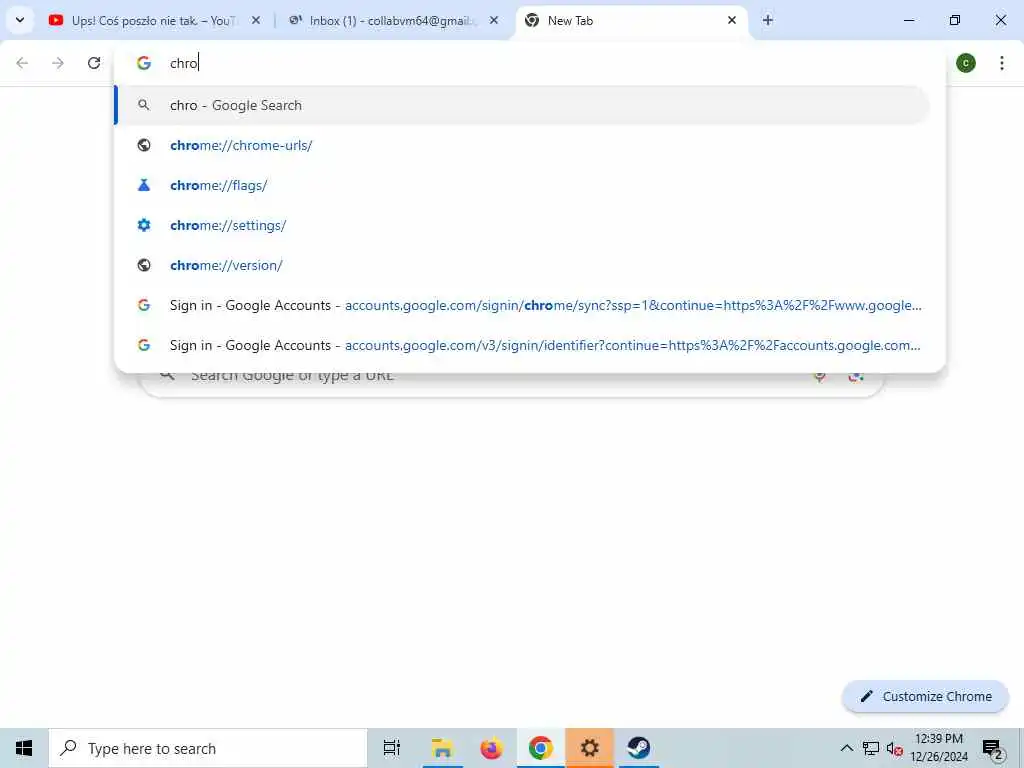
Task: Open Google Lens image search icon
Action: [856, 377]
